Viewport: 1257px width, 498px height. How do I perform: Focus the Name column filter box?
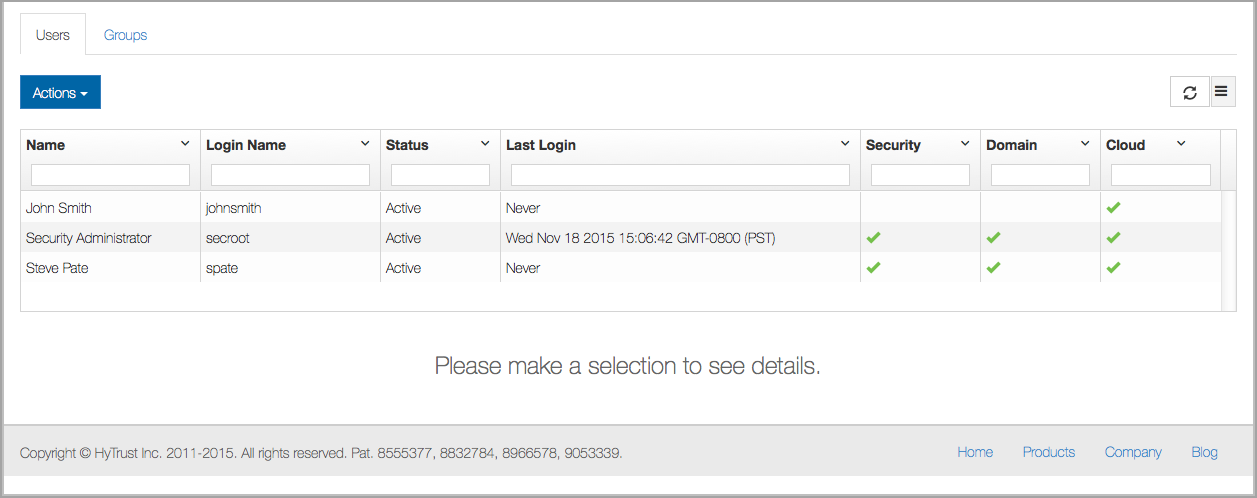pyautogui.click(x=110, y=175)
